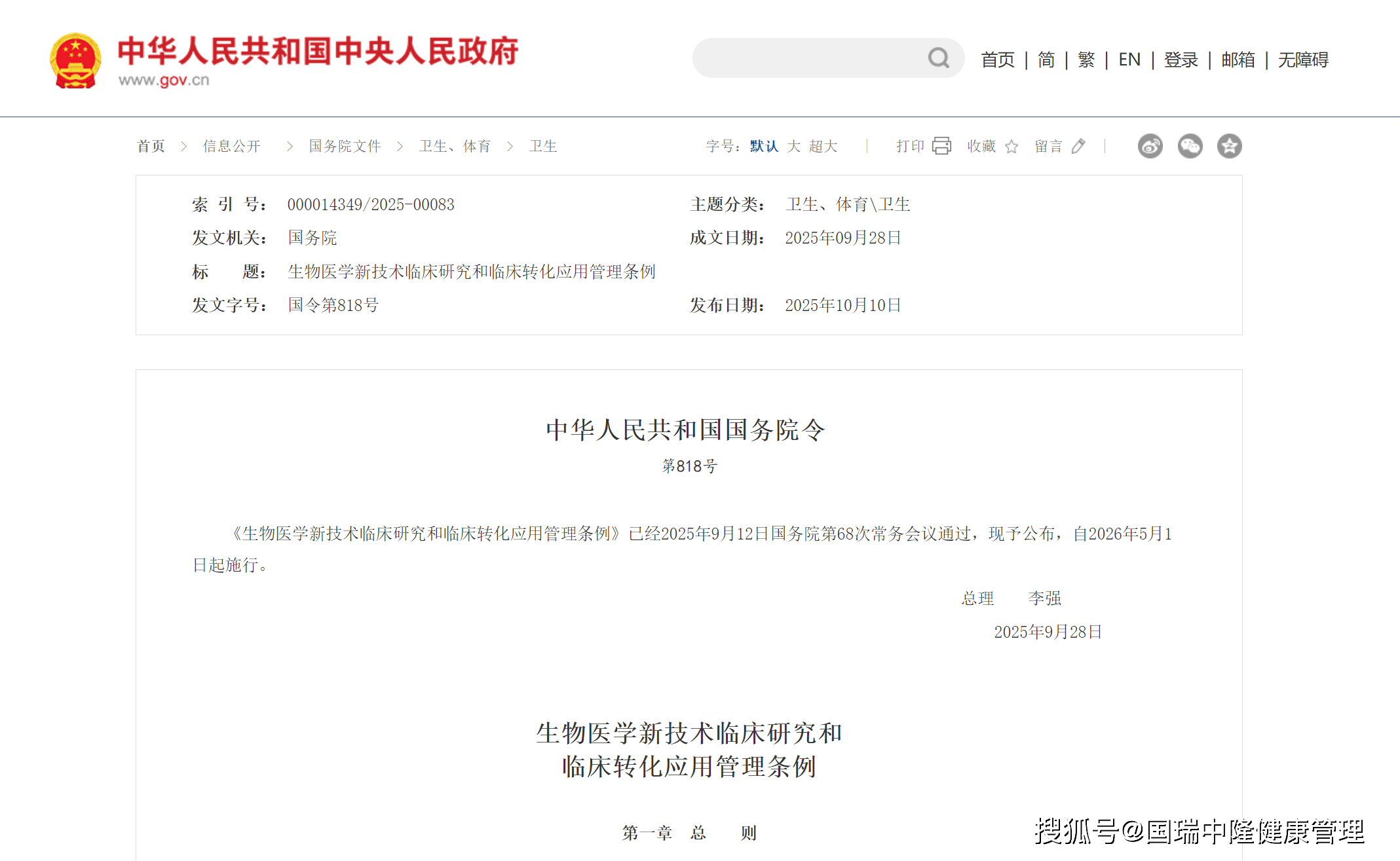This screenshot has width=1400, height=861.
Task: Click 登录 in top navigation
Action: [x=1181, y=60]
